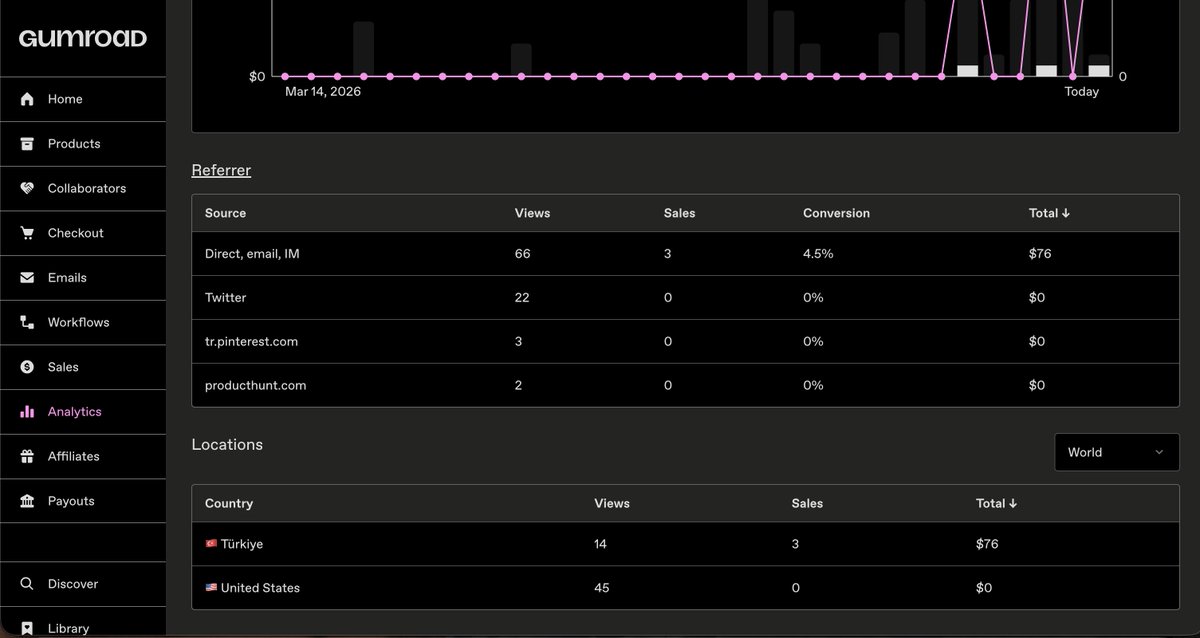Click the Discover magnifier icon

pyautogui.click(x=27, y=584)
